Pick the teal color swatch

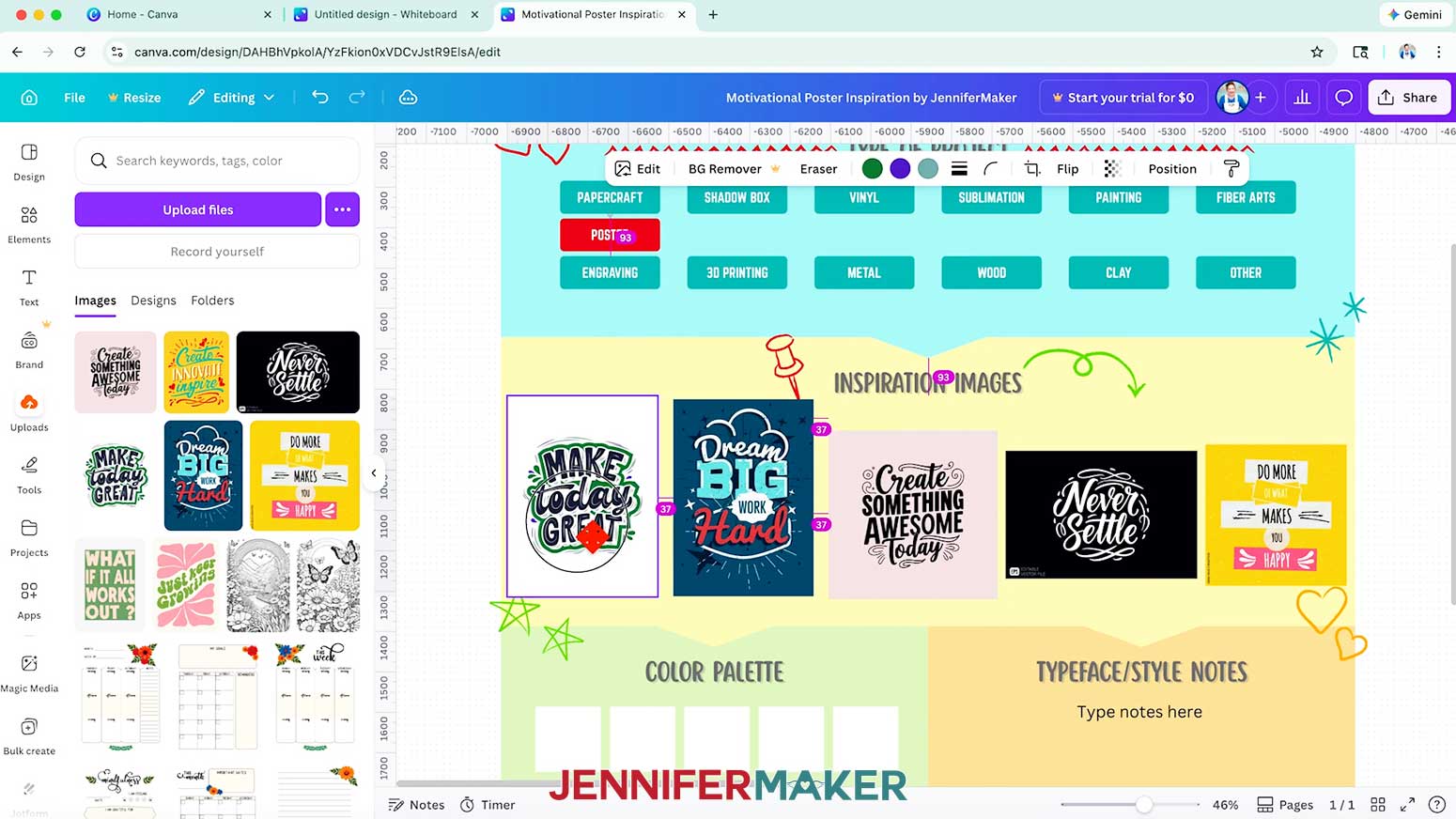coord(928,169)
